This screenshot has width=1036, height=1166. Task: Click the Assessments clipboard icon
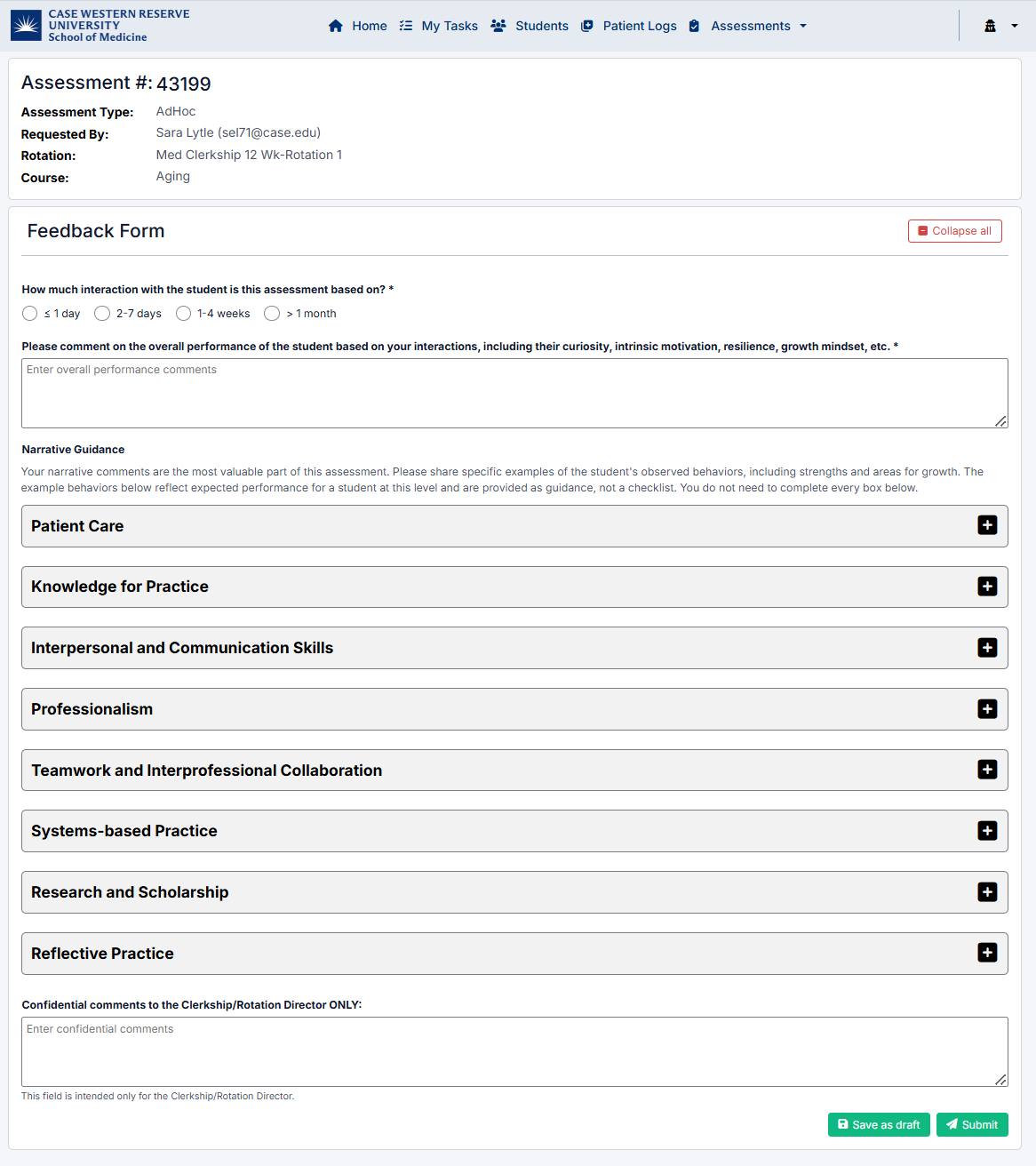[x=695, y=26]
